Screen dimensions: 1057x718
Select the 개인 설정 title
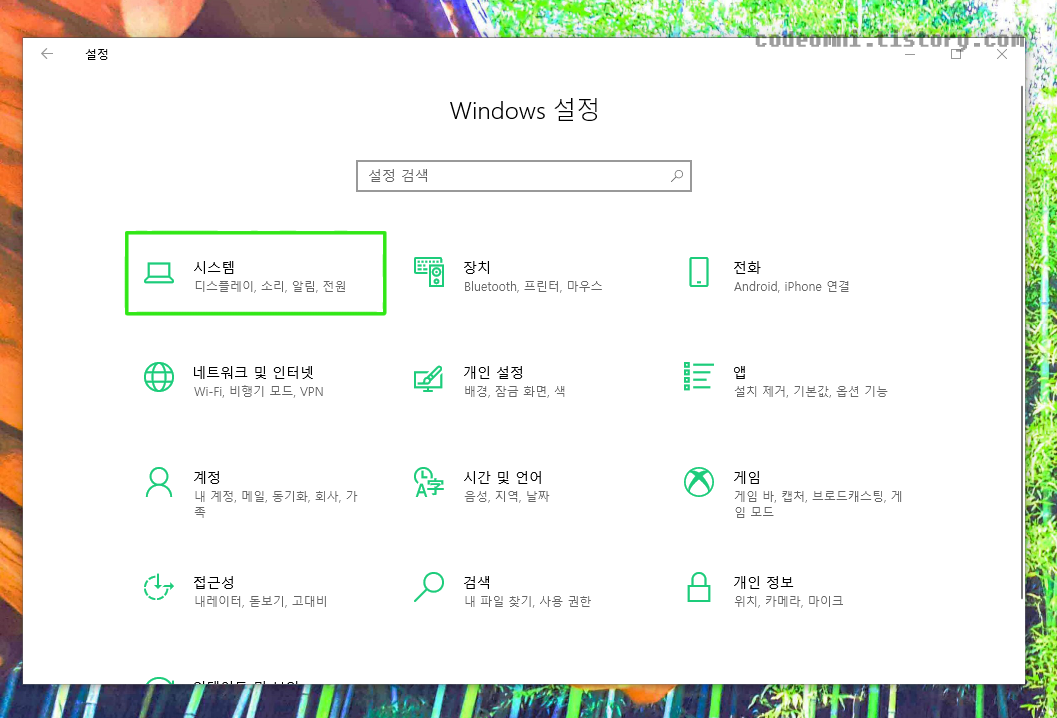click(493, 372)
